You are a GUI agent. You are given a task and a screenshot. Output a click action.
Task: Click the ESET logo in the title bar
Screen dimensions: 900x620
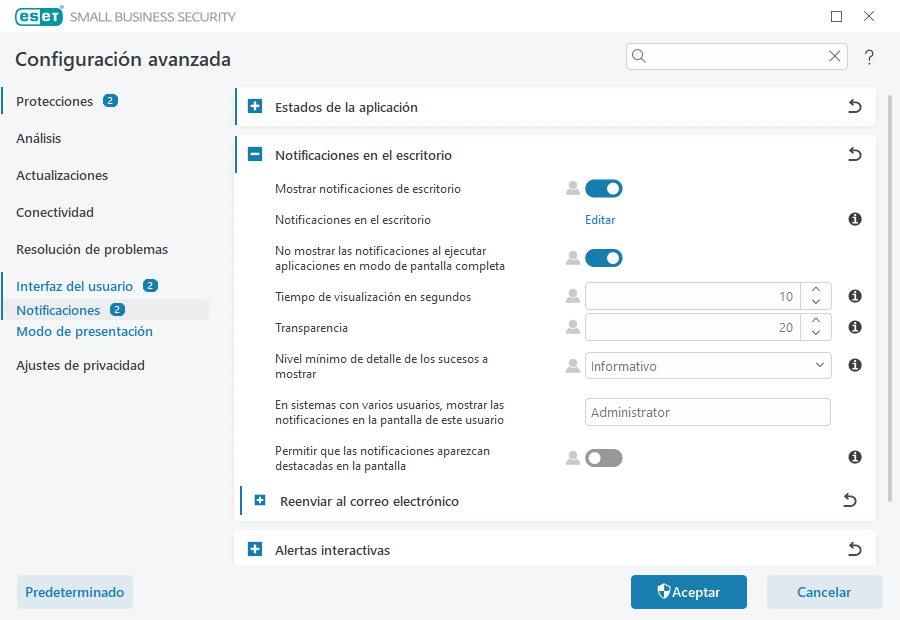(x=38, y=16)
